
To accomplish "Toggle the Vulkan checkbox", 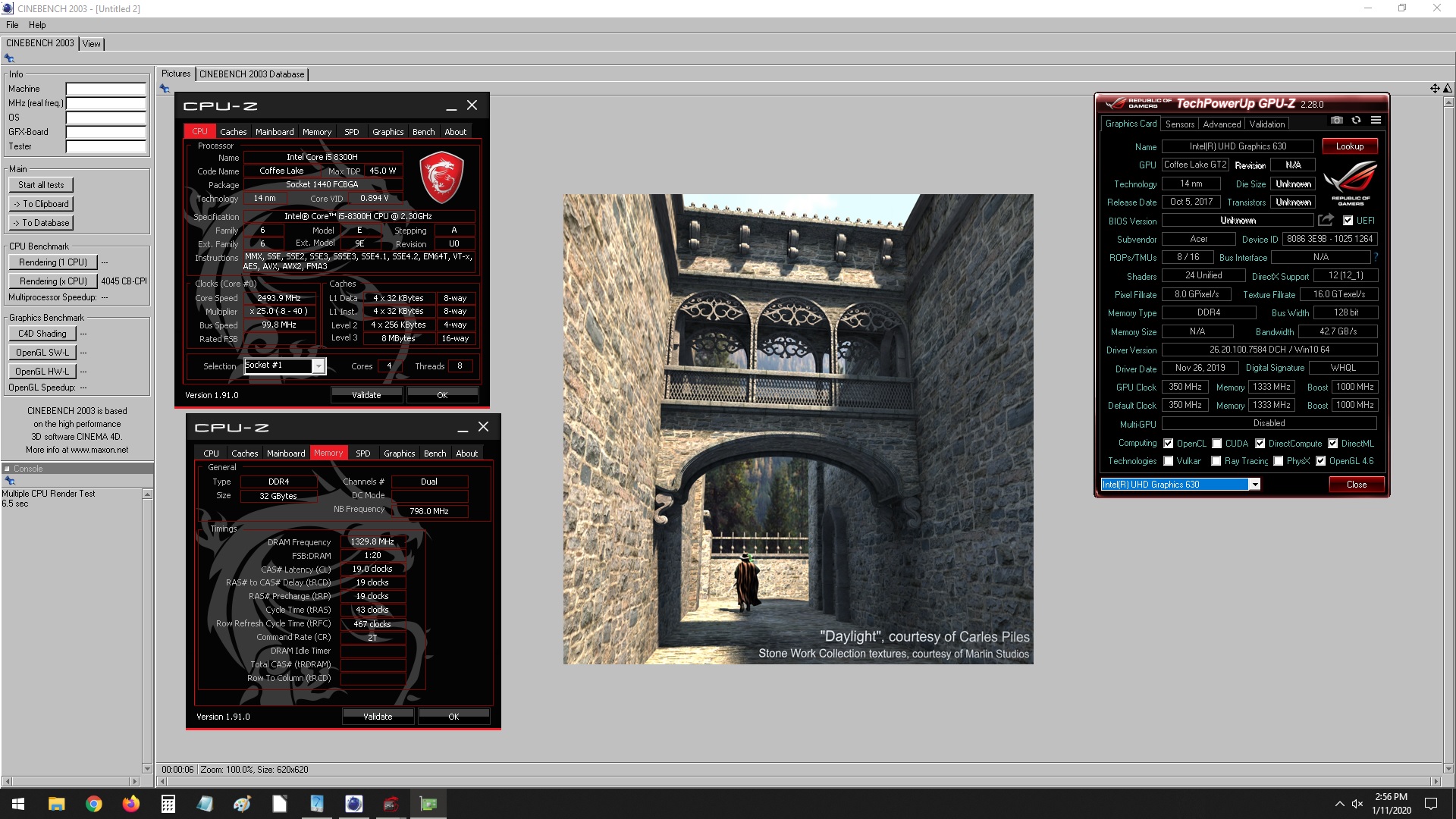I will [x=1168, y=461].
